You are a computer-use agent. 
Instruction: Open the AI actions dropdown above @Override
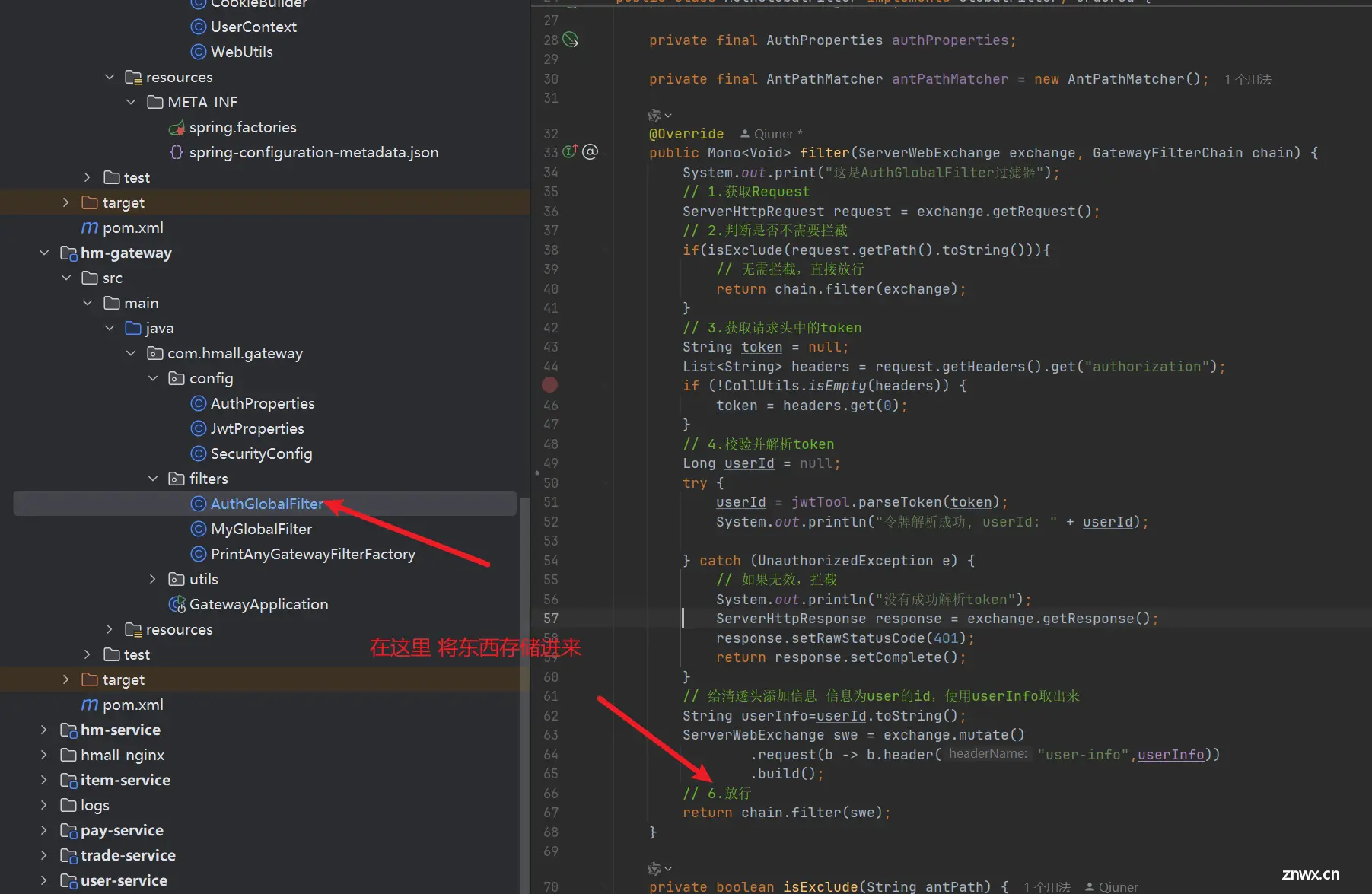[659, 116]
